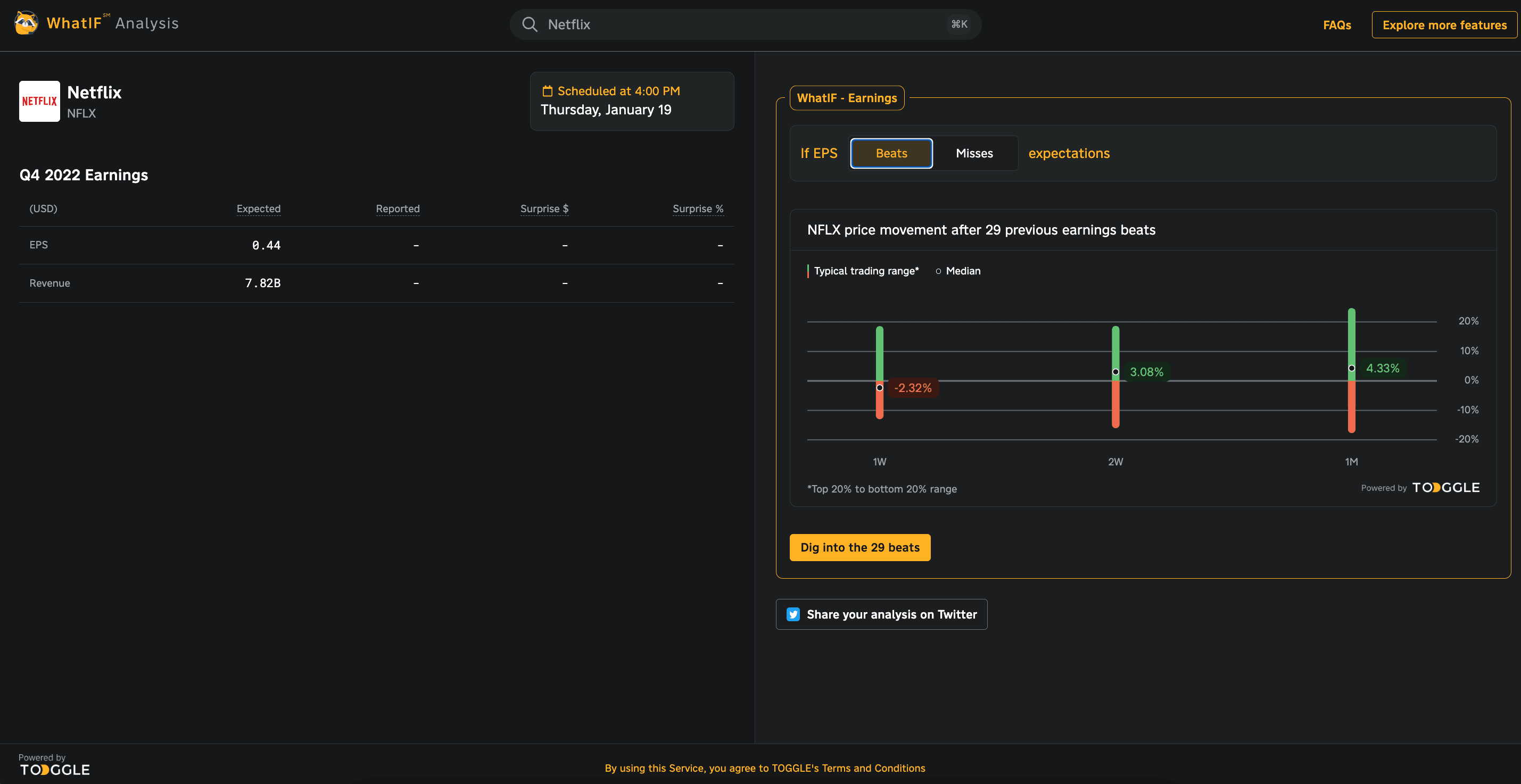Click the Revenue row label
The image size is (1521, 784).
[49, 283]
